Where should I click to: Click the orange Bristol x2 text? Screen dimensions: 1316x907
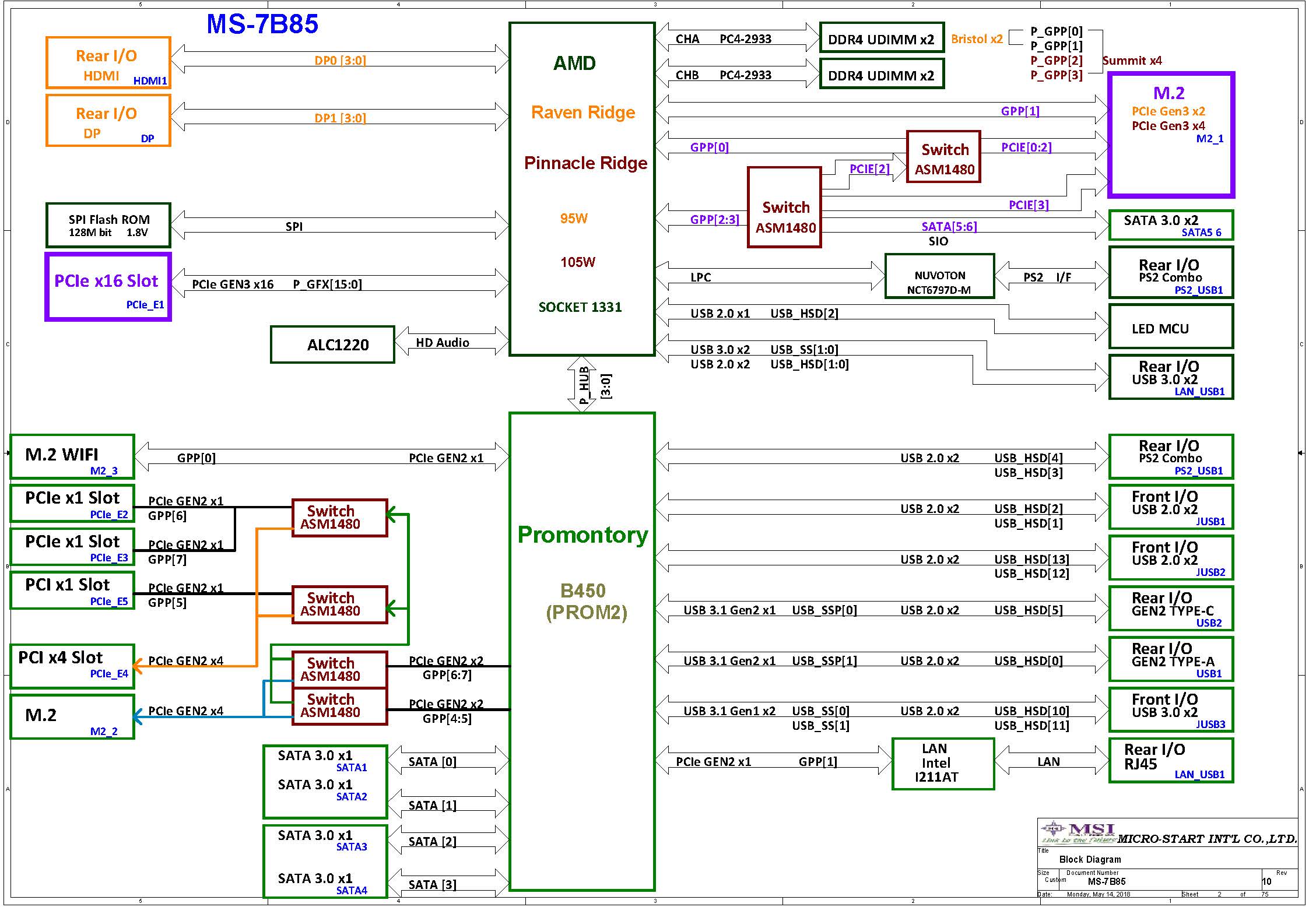[977, 39]
